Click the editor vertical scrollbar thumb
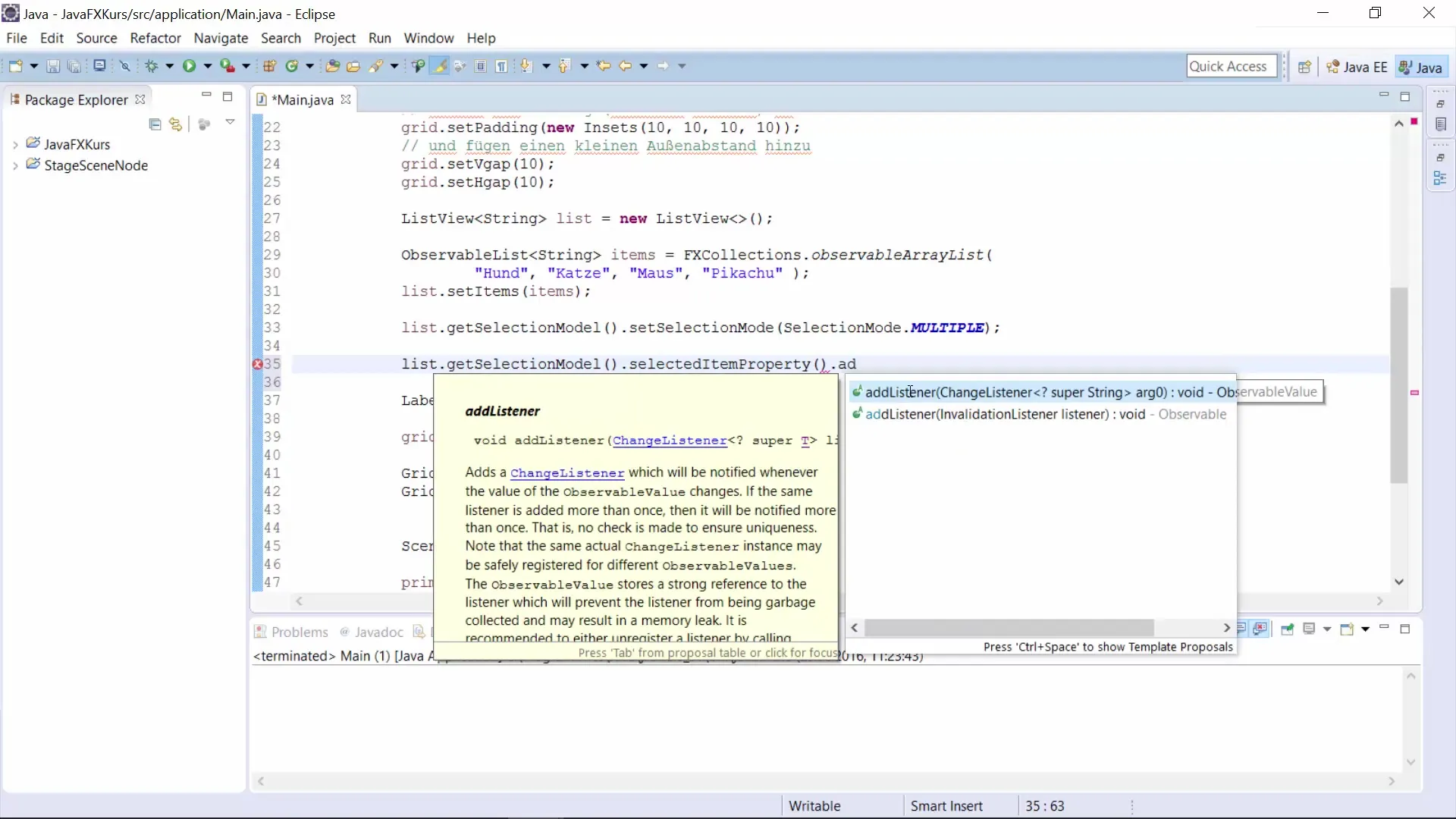This screenshot has height=819, width=1456. [1399, 385]
